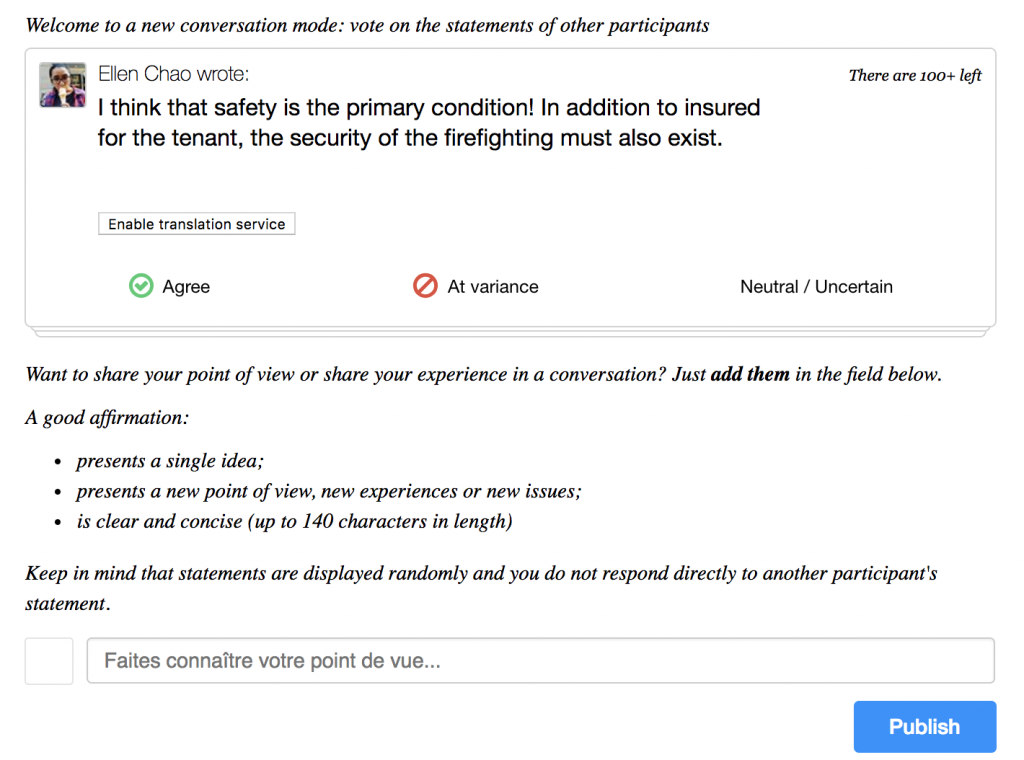This screenshot has width=1024, height=760.
Task: Enable translation service button
Action: [196, 224]
